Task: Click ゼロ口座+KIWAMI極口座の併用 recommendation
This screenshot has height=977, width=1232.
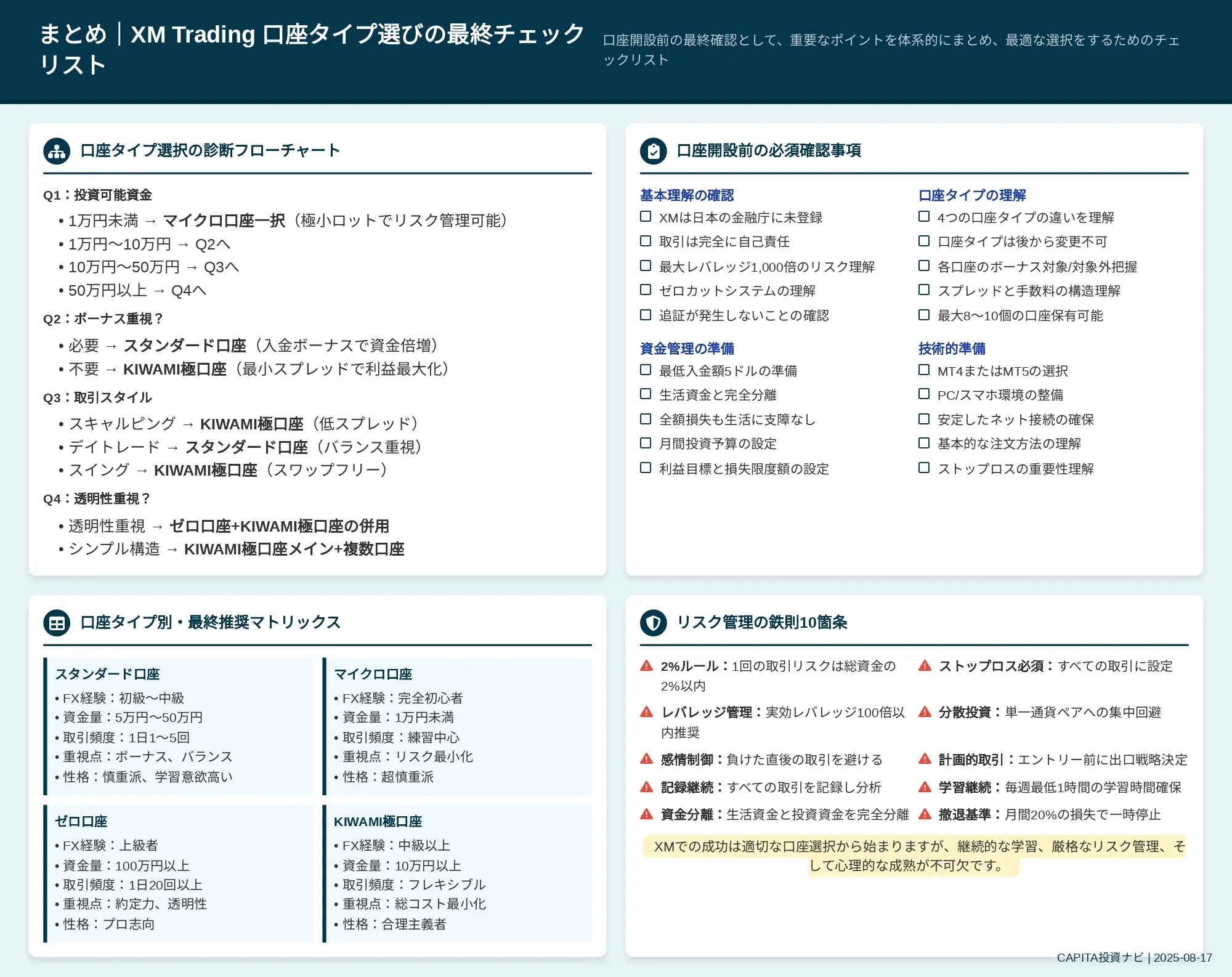Action: tap(279, 526)
